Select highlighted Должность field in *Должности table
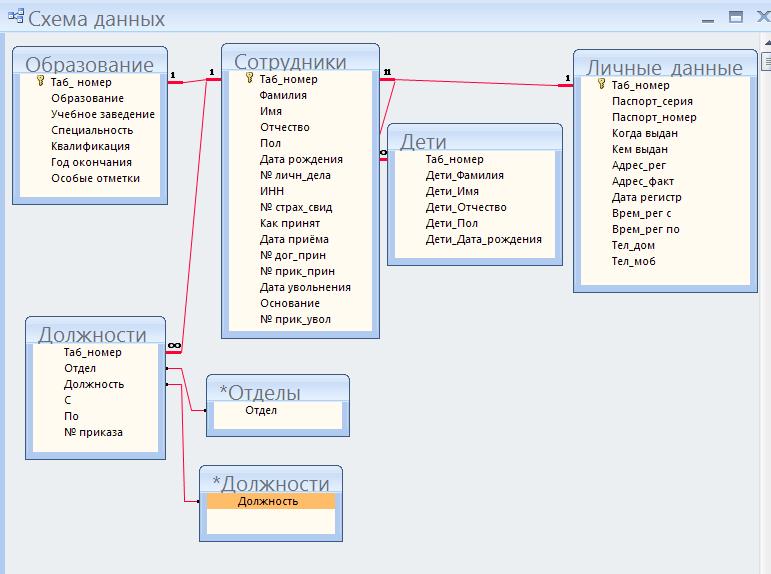771x574 pixels. coord(270,501)
